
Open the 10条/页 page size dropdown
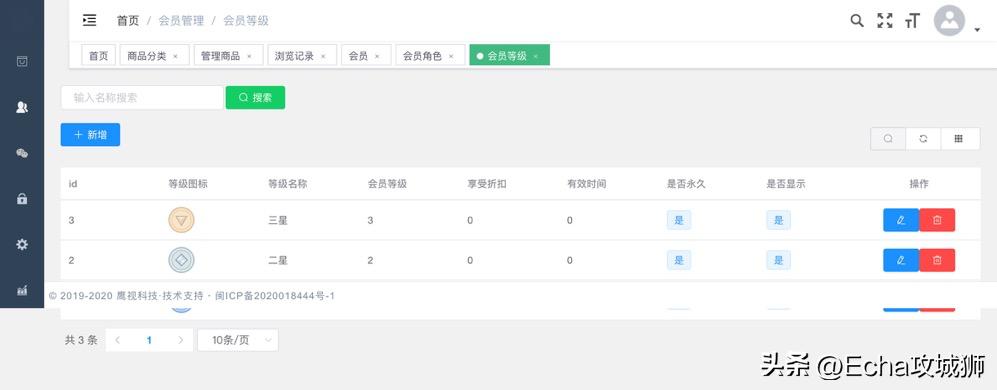click(238, 340)
